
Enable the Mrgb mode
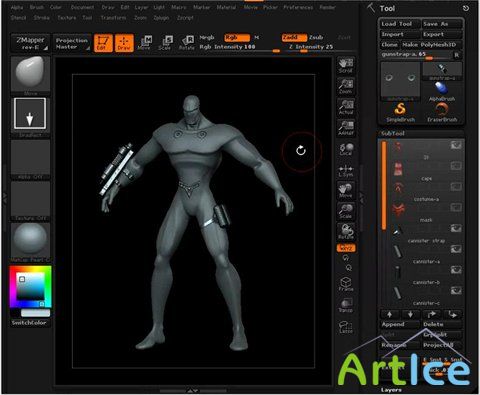(x=207, y=37)
